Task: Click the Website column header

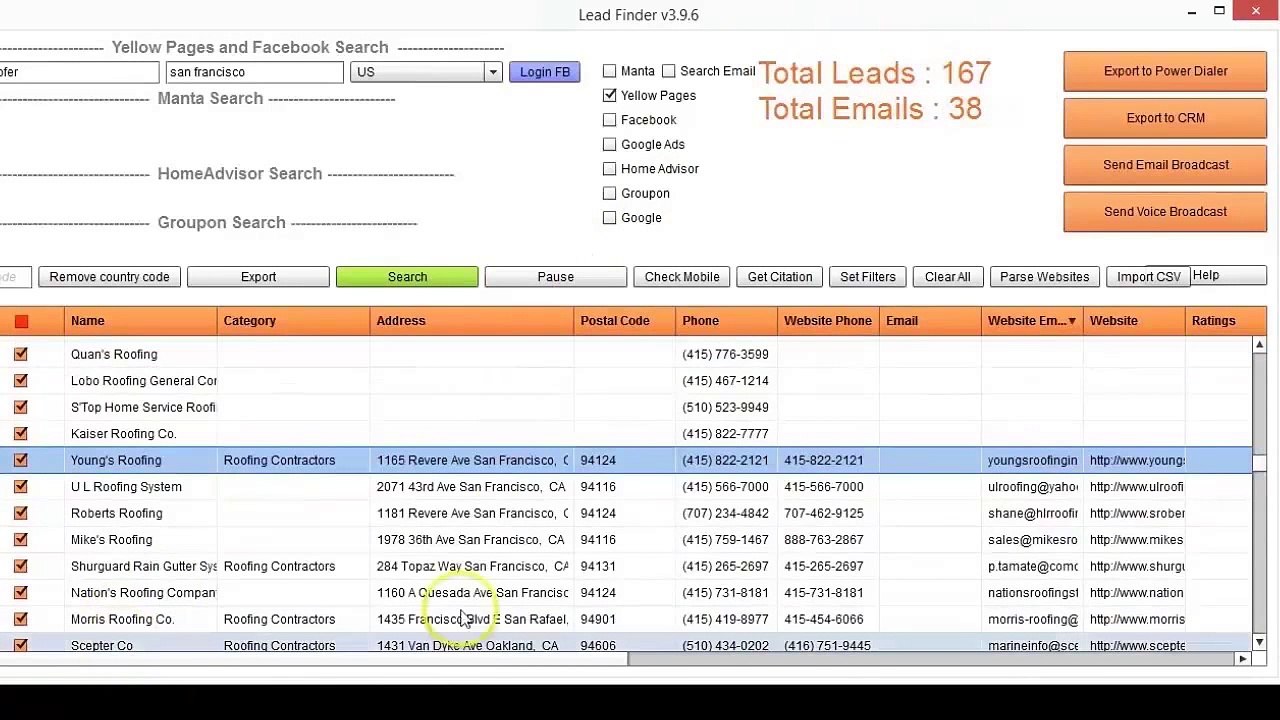Action: (1134, 321)
